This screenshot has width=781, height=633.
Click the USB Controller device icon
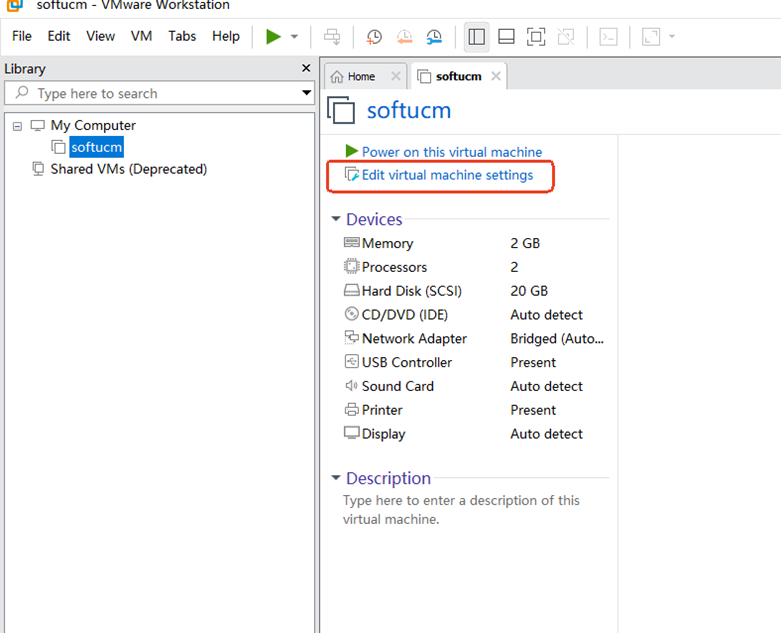pos(351,361)
